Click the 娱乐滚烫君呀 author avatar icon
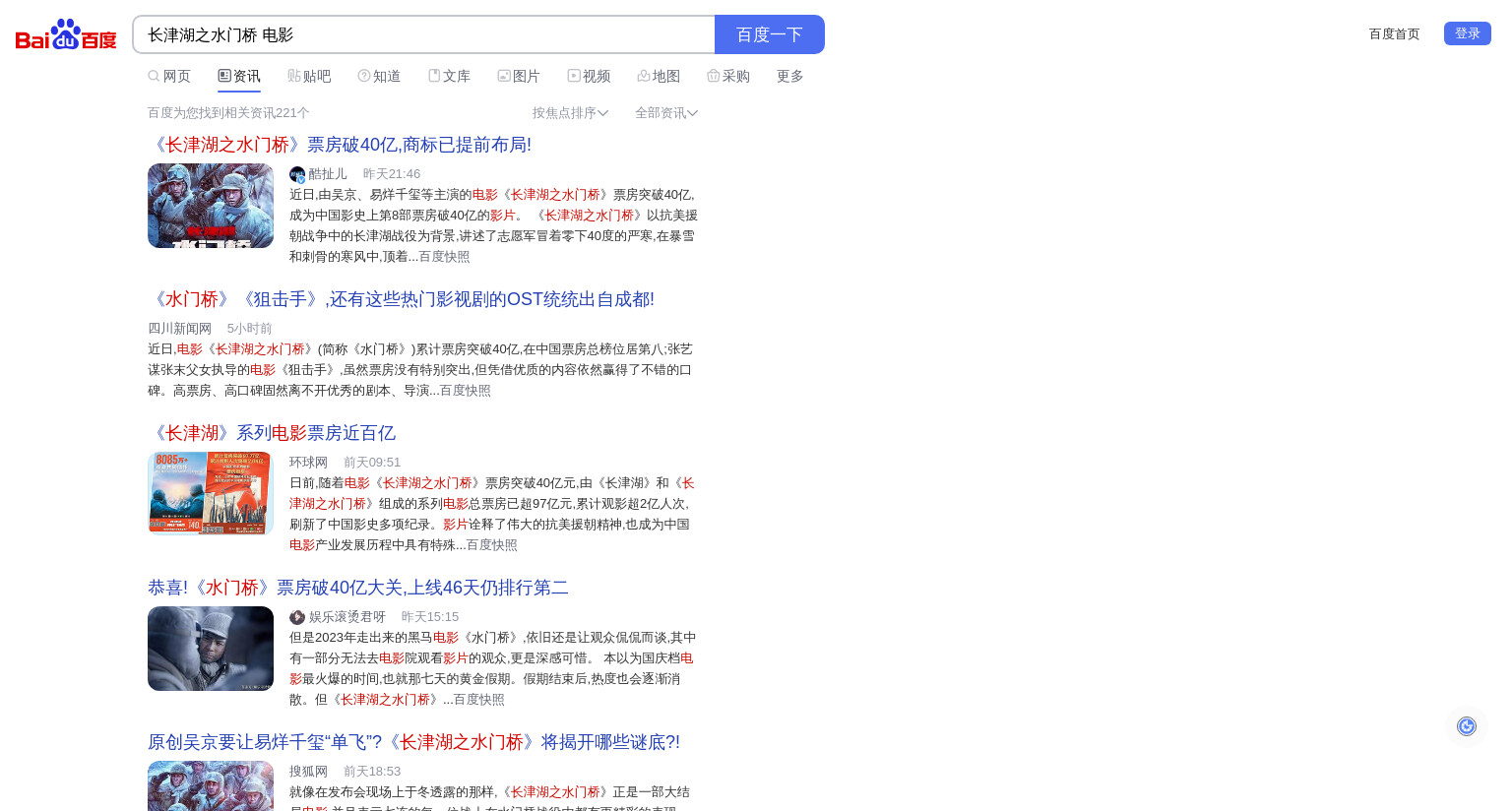 (x=297, y=617)
